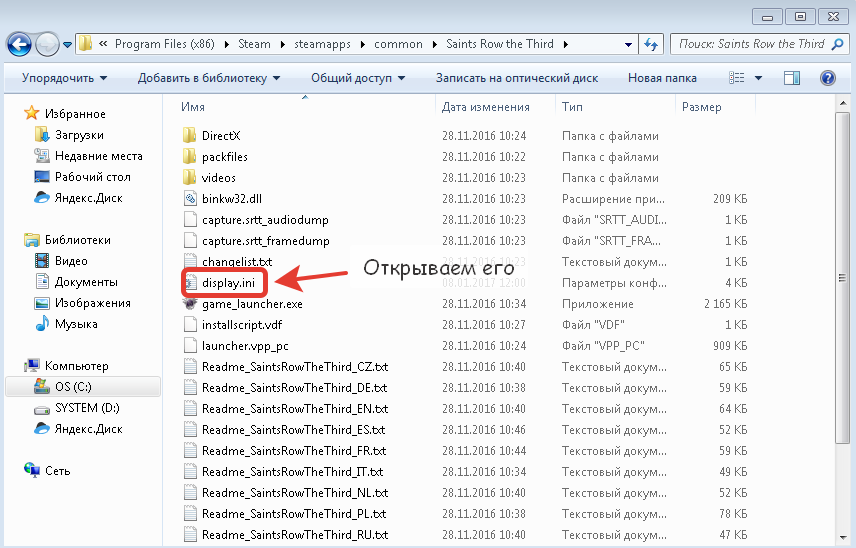Open the Видео library
Viewport: 856px width, 548px height.
61,261
